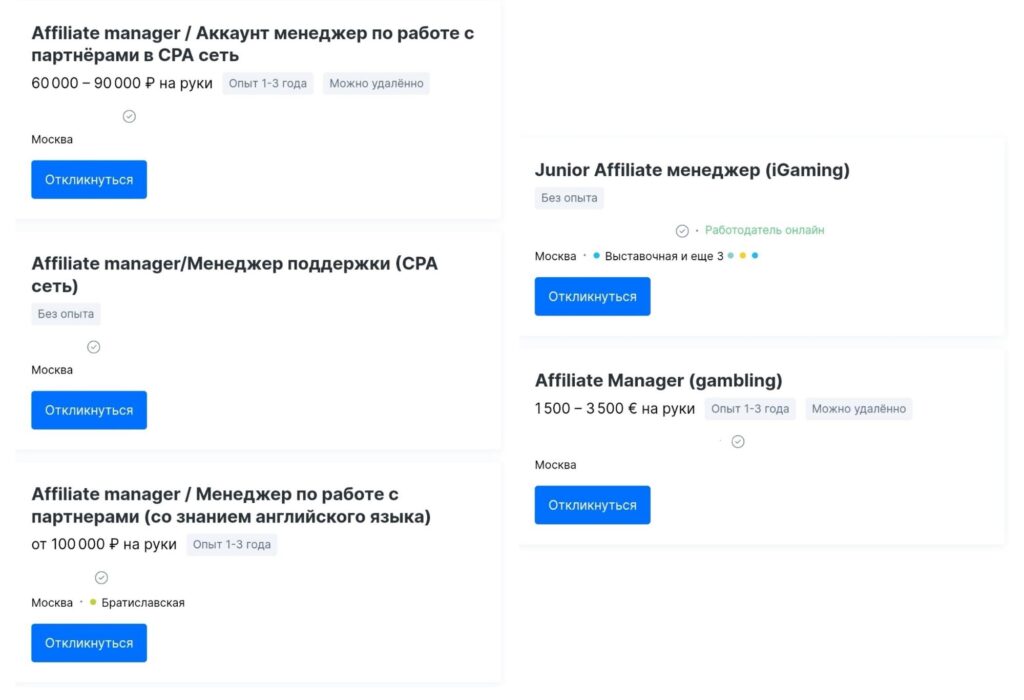Click verified checkmark icon in Менеджер поддержки listing
Viewport: 1024px width, 700px height.
tap(93, 347)
